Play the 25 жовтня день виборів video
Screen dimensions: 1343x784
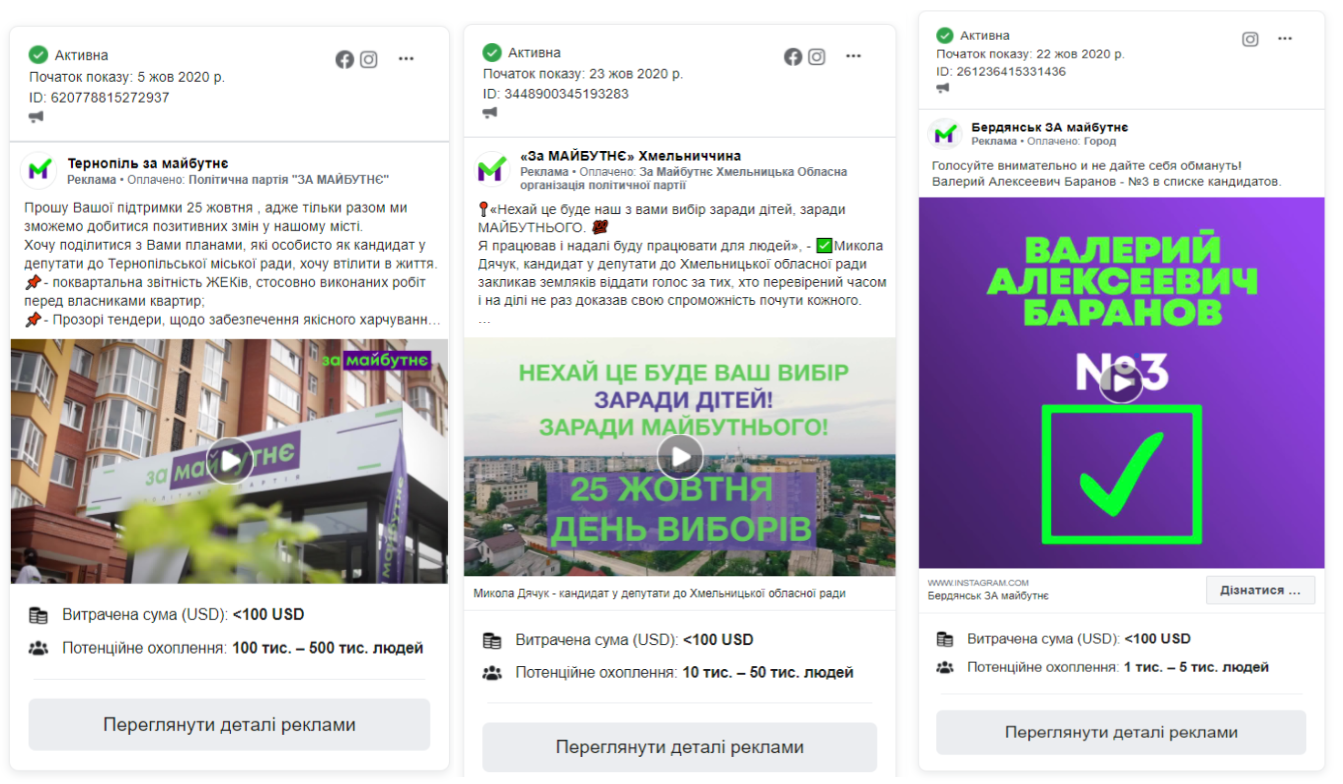(681, 457)
